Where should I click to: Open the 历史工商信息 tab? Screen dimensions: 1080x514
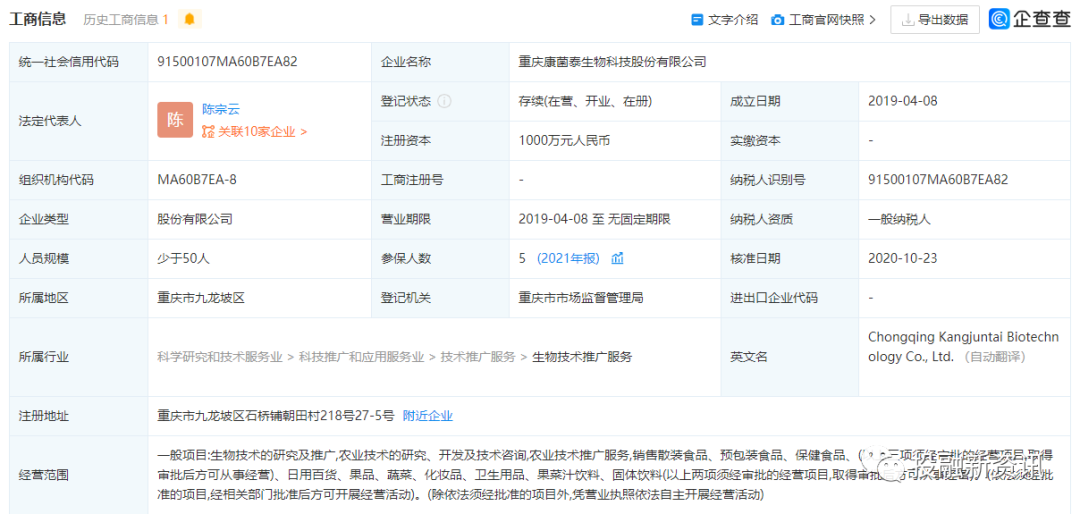[126, 19]
